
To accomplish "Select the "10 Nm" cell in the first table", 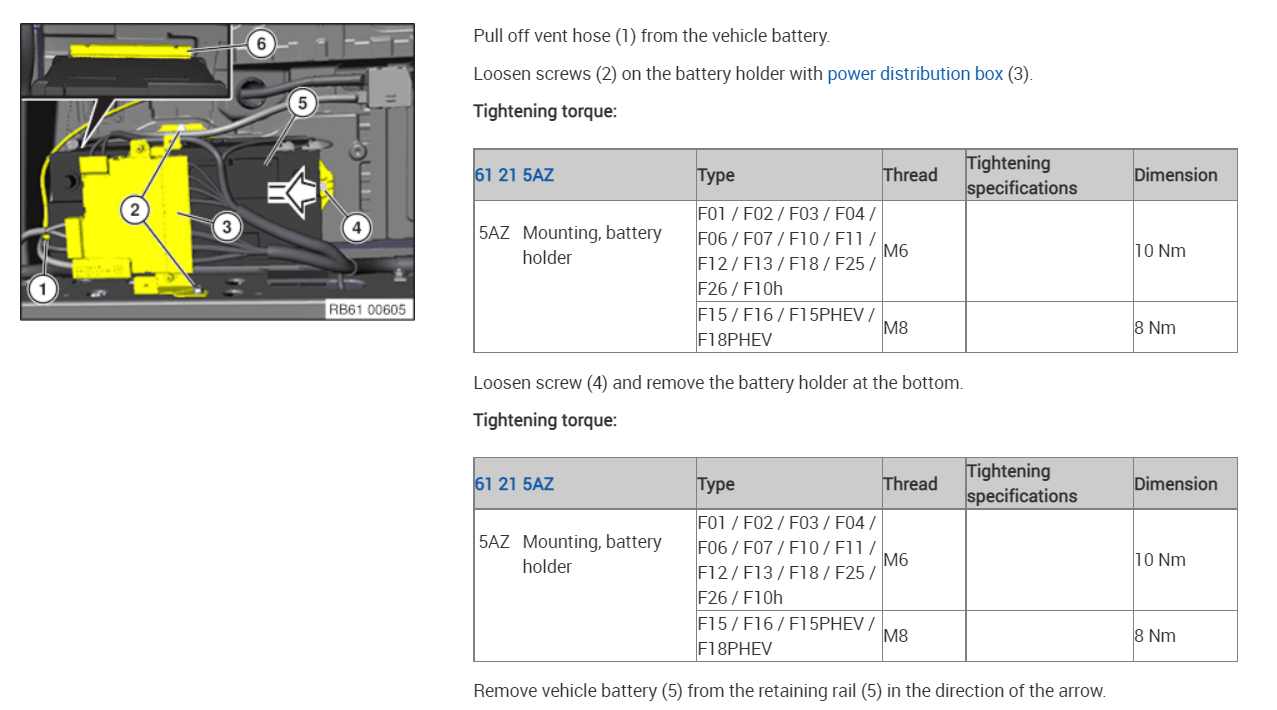I will [1160, 251].
